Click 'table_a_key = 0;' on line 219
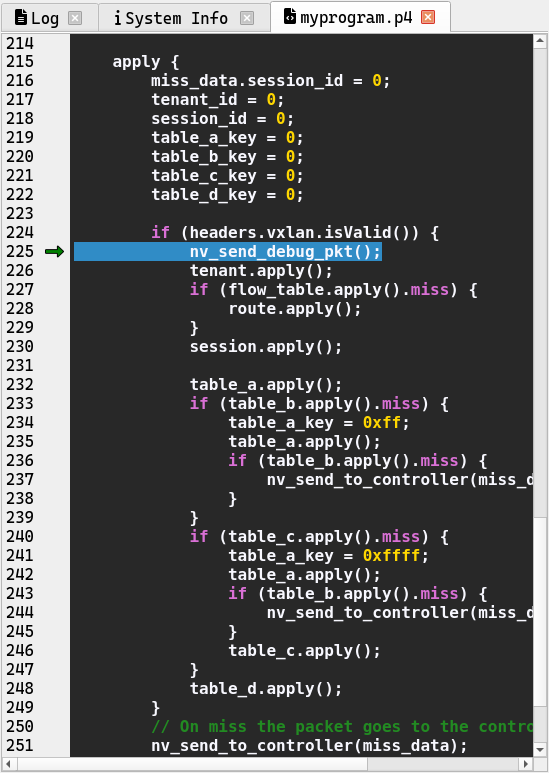549x773 pixels. click(227, 138)
